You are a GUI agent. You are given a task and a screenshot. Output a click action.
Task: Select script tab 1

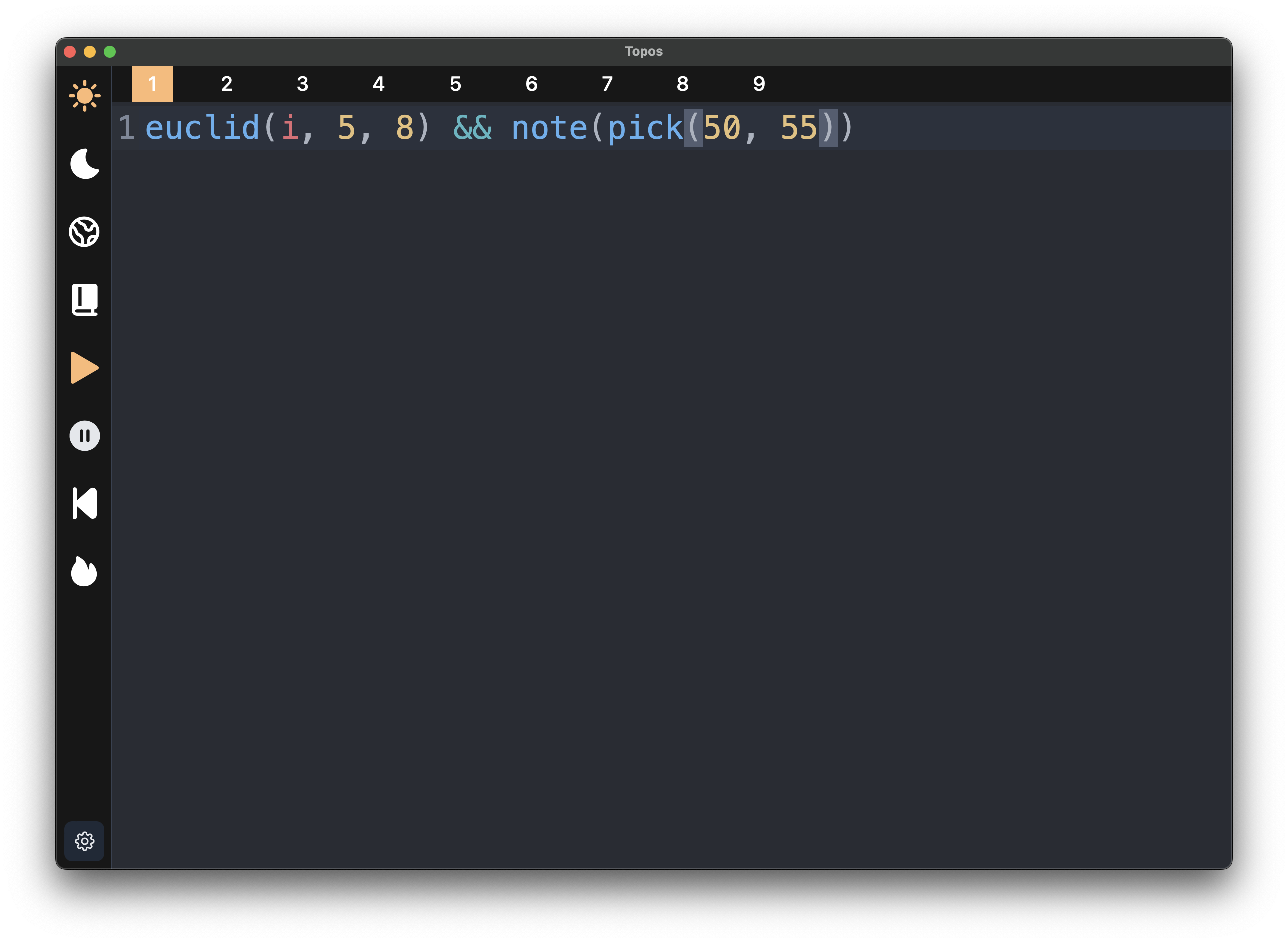click(152, 84)
